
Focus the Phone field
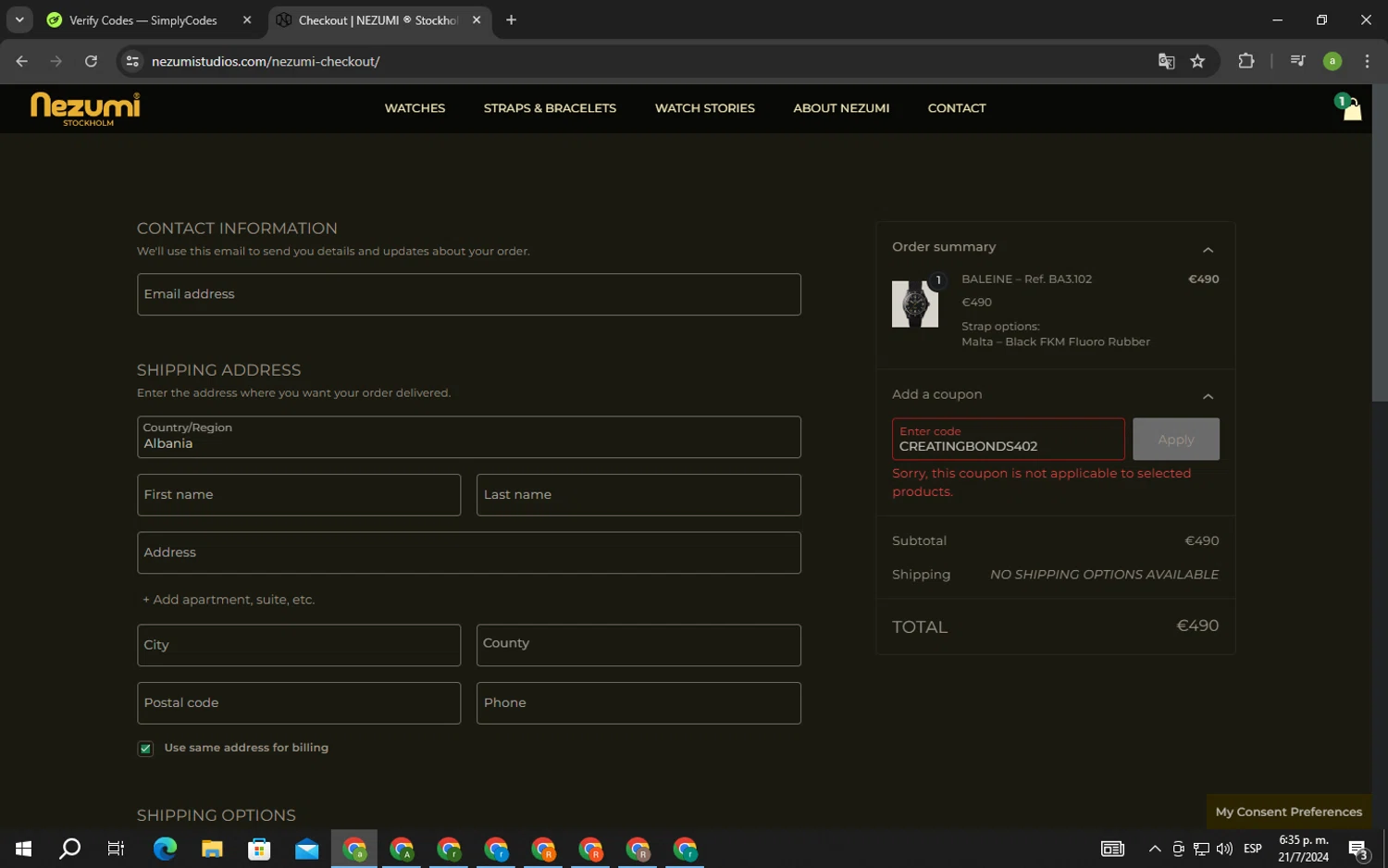click(638, 703)
